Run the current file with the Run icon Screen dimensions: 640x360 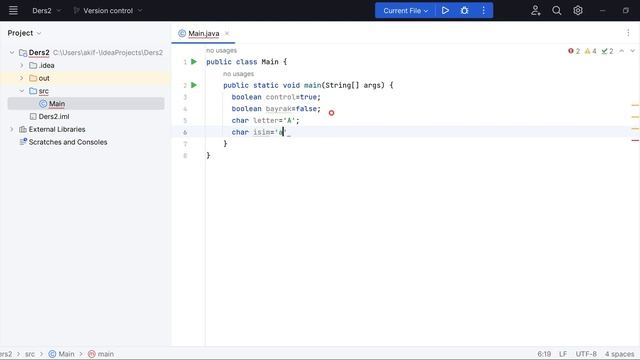[445, 11]
